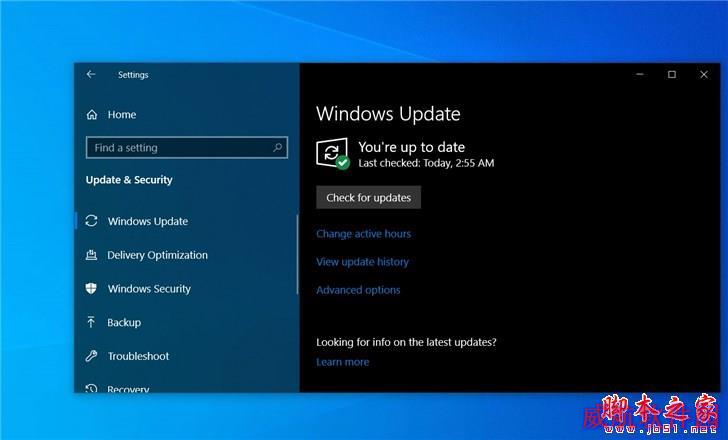Open View update history link

pyautogui.click(x=363, y=262)
